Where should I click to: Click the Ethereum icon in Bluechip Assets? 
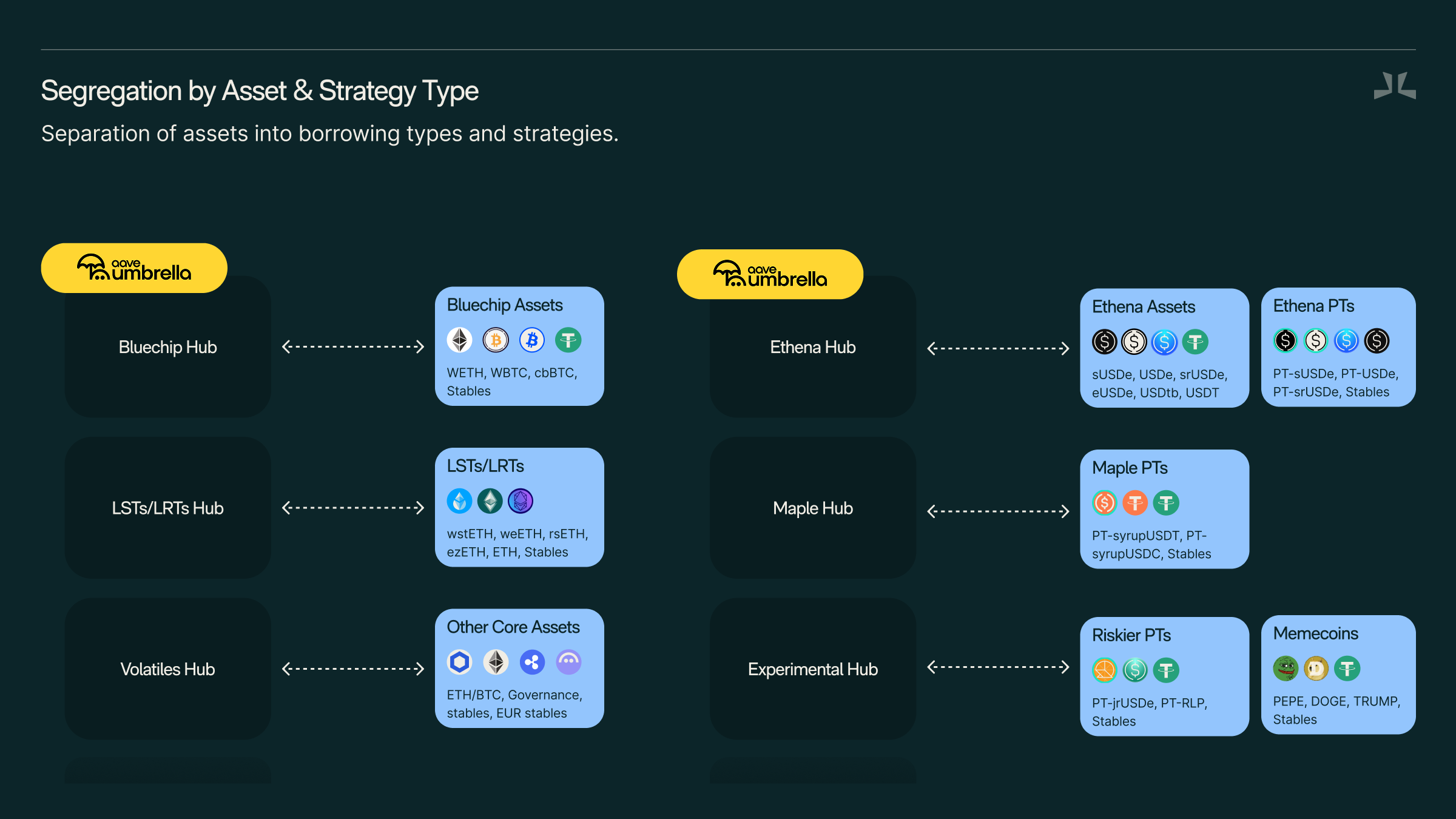pyautogui.click(x=459, y=340)
